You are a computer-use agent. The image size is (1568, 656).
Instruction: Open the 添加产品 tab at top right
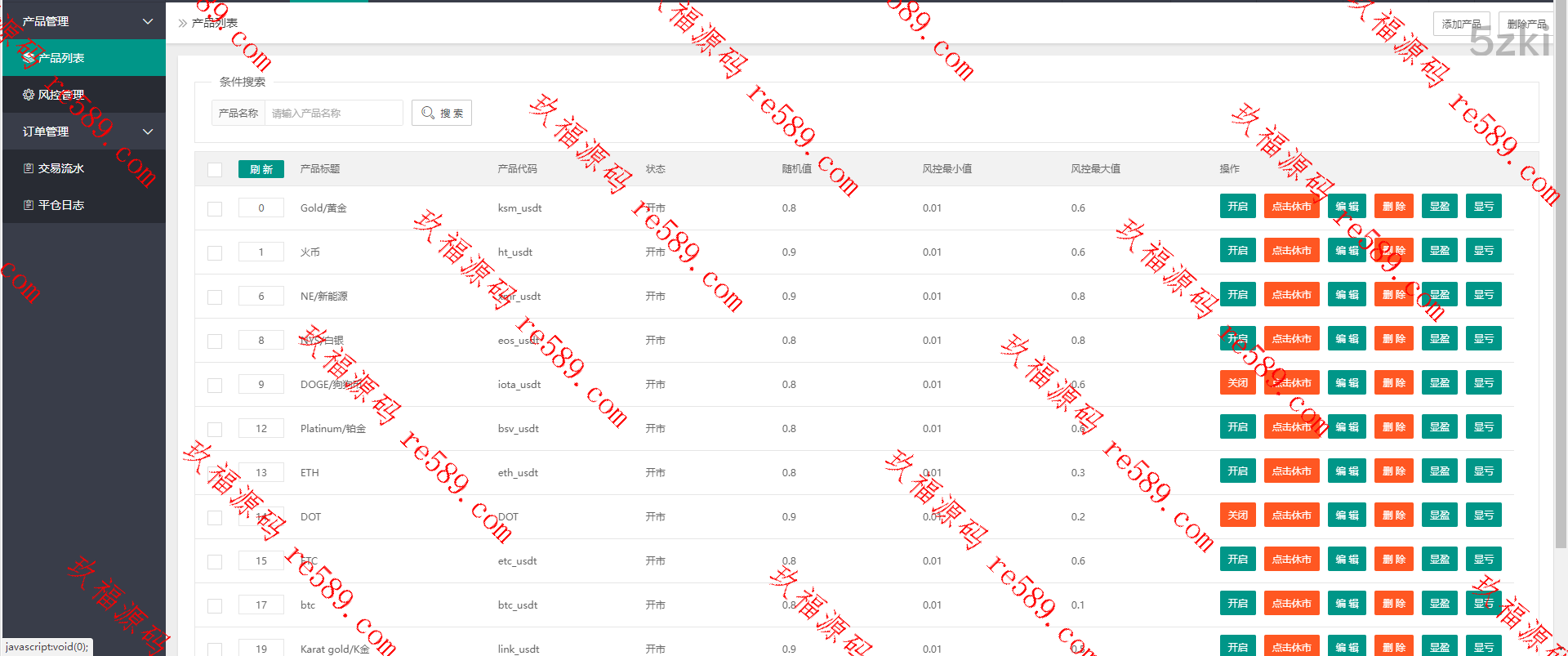pos(1461,24)
